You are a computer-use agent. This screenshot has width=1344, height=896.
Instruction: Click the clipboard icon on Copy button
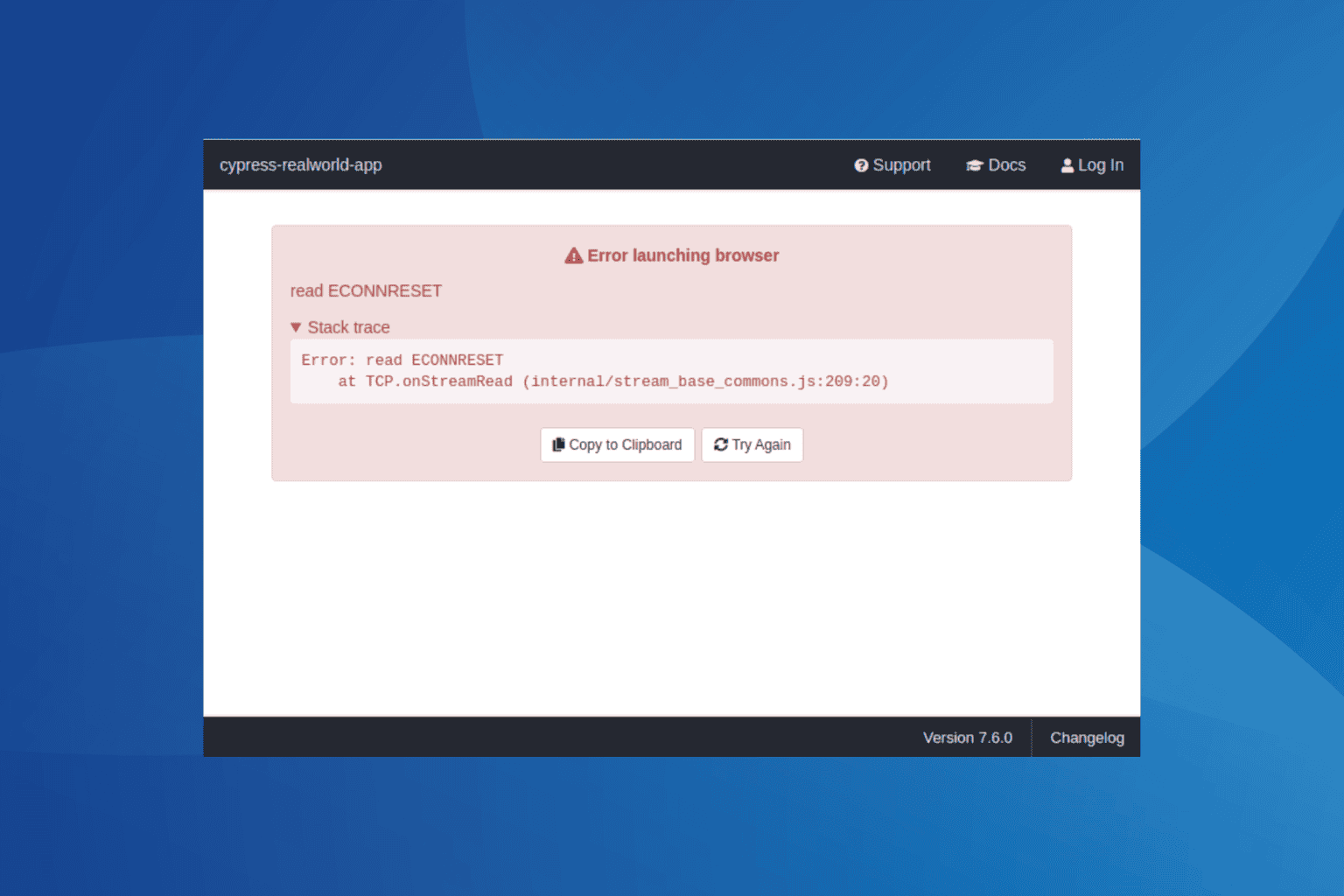pos(558,444)
